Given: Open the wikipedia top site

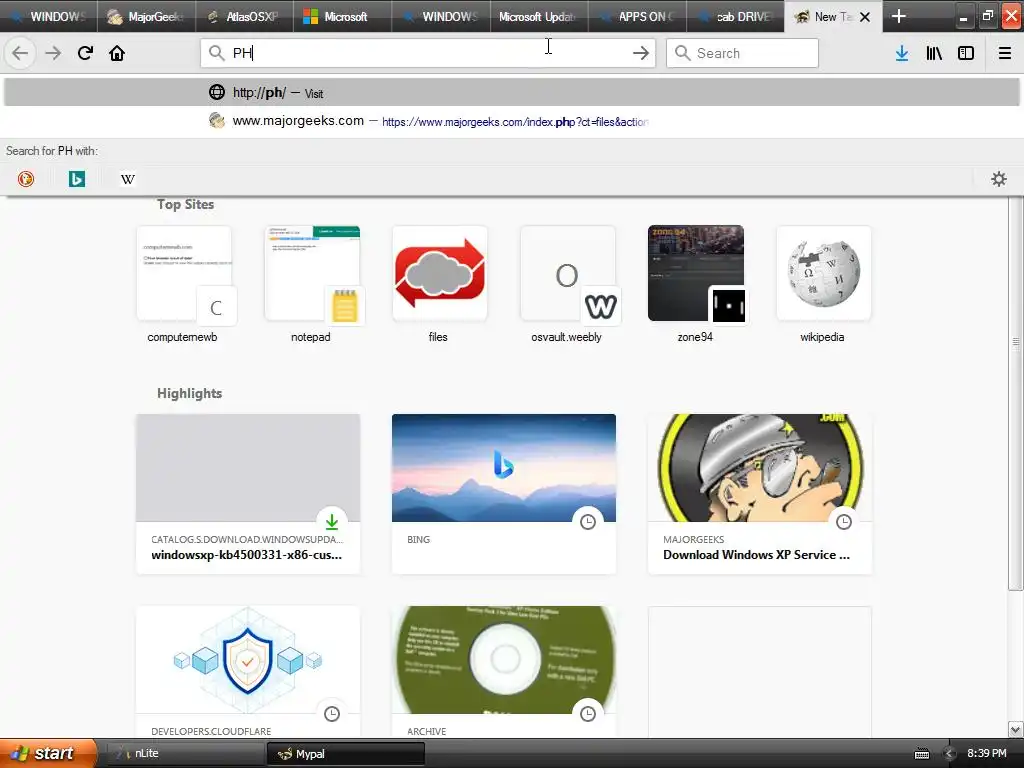Looking at the screenshot, I should tap(824, 285).
